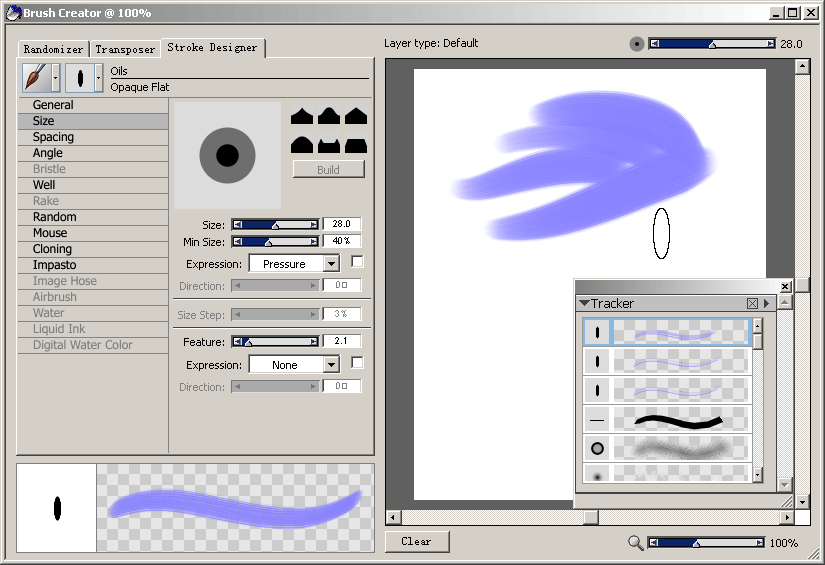Image resolution: width=825 pixels, height=565 pixels.
Task: Click the stroke preview strip
Action: 235,508
